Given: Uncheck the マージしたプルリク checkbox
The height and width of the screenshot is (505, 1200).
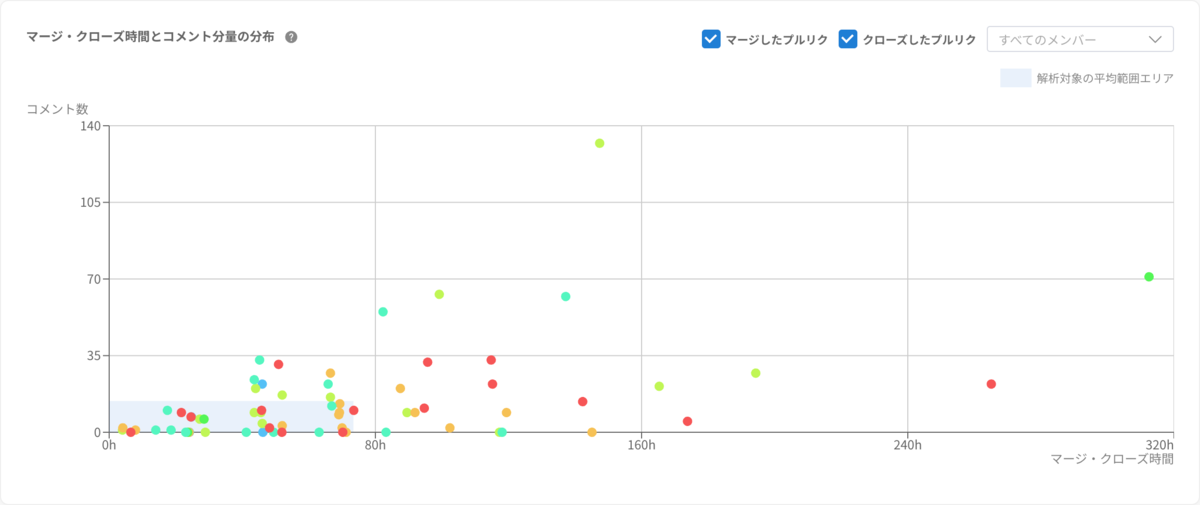Looking at the screenshot, I should coord(711,39).
